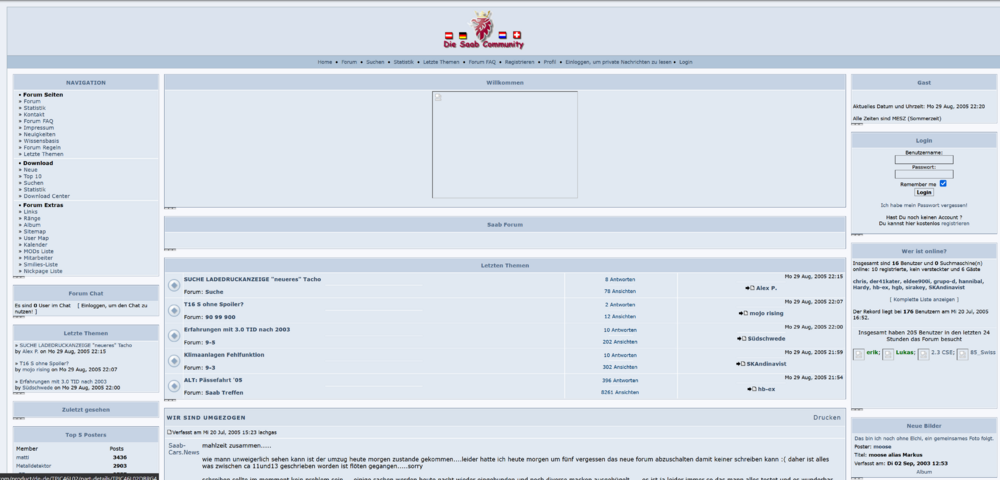
Task: Click the Dutch flag icon in the header
Action: [x=503, y=36]
